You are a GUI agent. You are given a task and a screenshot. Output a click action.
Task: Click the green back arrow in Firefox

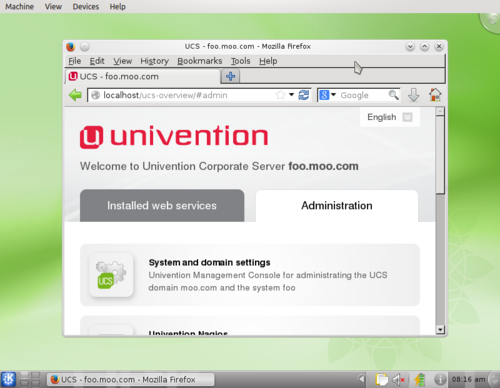75,95
